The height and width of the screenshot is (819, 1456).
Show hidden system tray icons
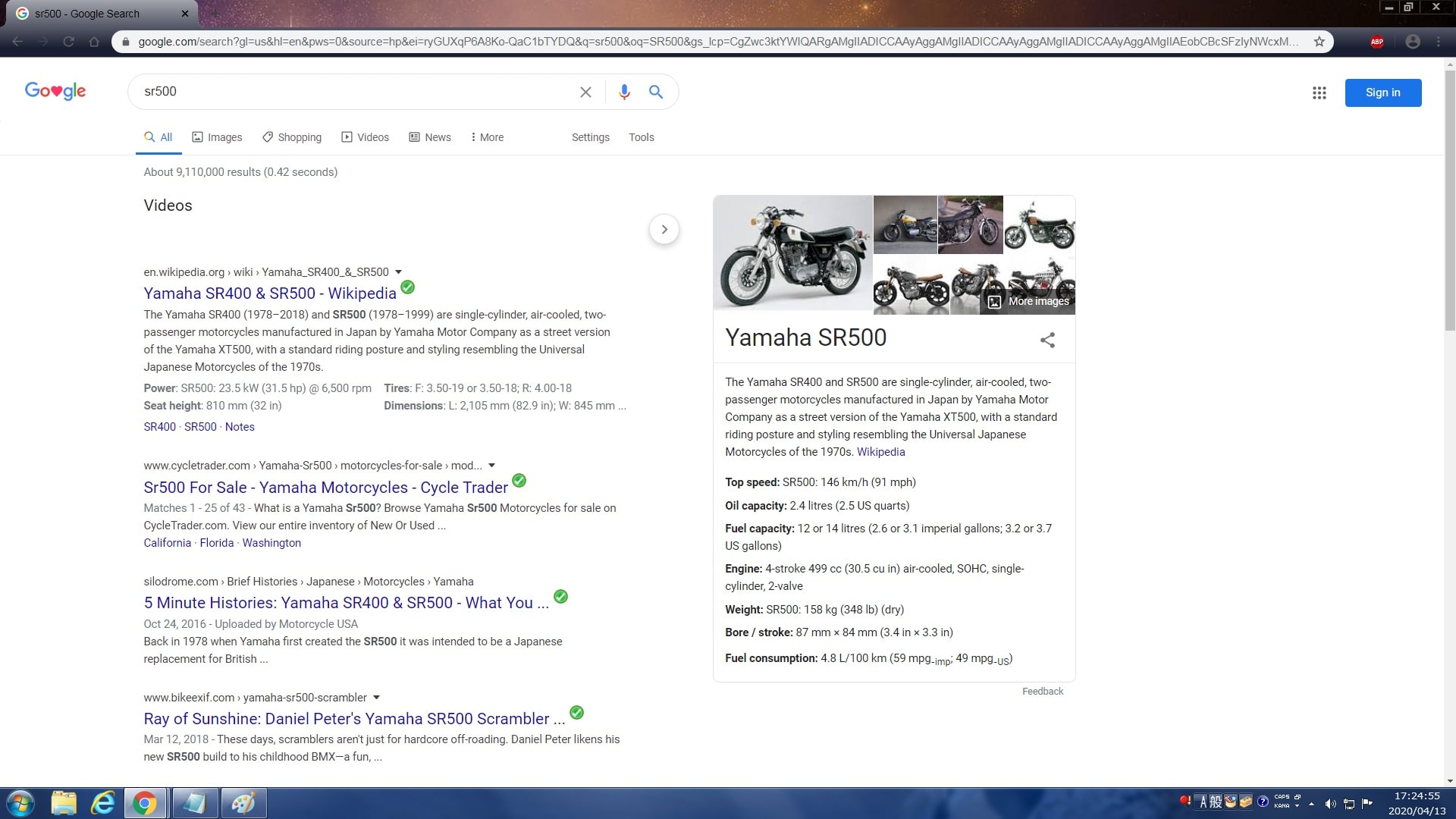(1311, 803)
